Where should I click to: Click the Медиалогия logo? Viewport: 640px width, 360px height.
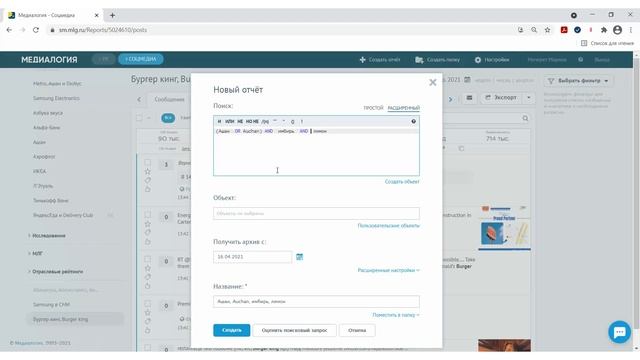point(49,60)
